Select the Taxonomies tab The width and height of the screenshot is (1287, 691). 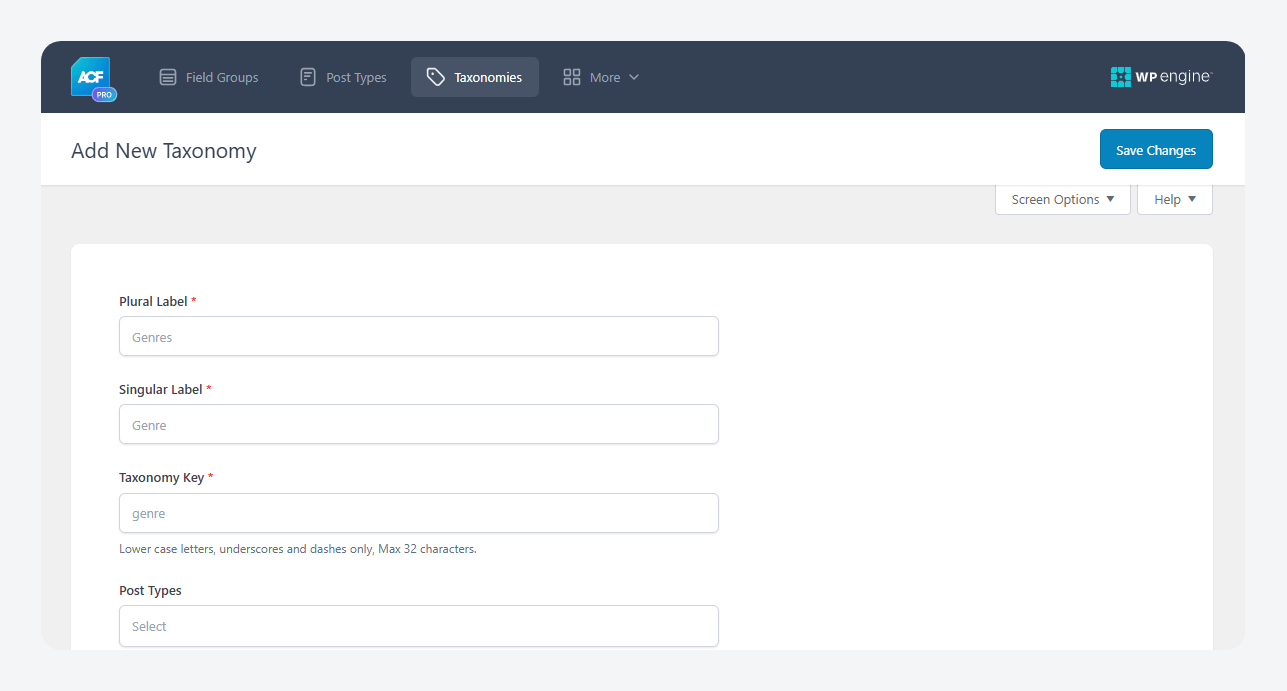pyautogui.click(x=475, y=77)
